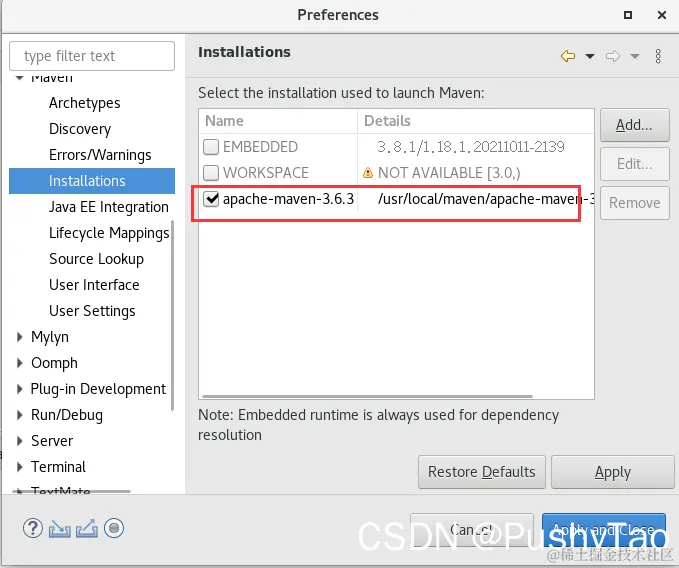Click Apply and Close button

pos(604,529)
